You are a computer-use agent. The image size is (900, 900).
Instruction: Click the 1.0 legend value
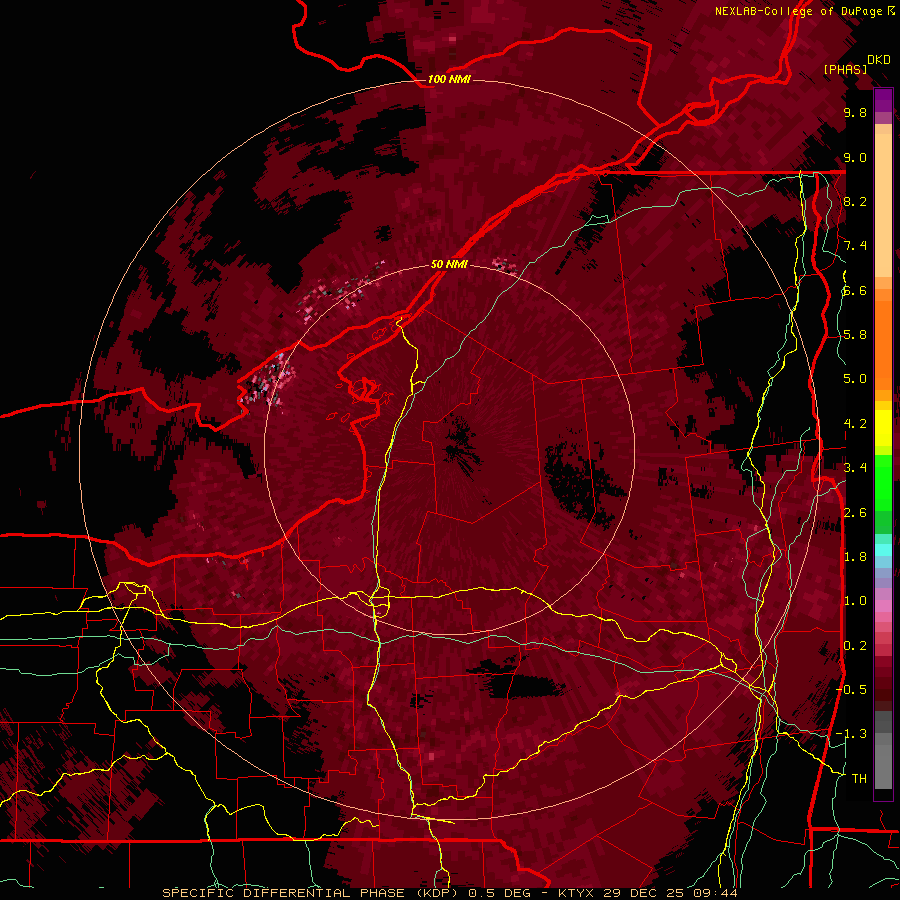click(855, 601)
